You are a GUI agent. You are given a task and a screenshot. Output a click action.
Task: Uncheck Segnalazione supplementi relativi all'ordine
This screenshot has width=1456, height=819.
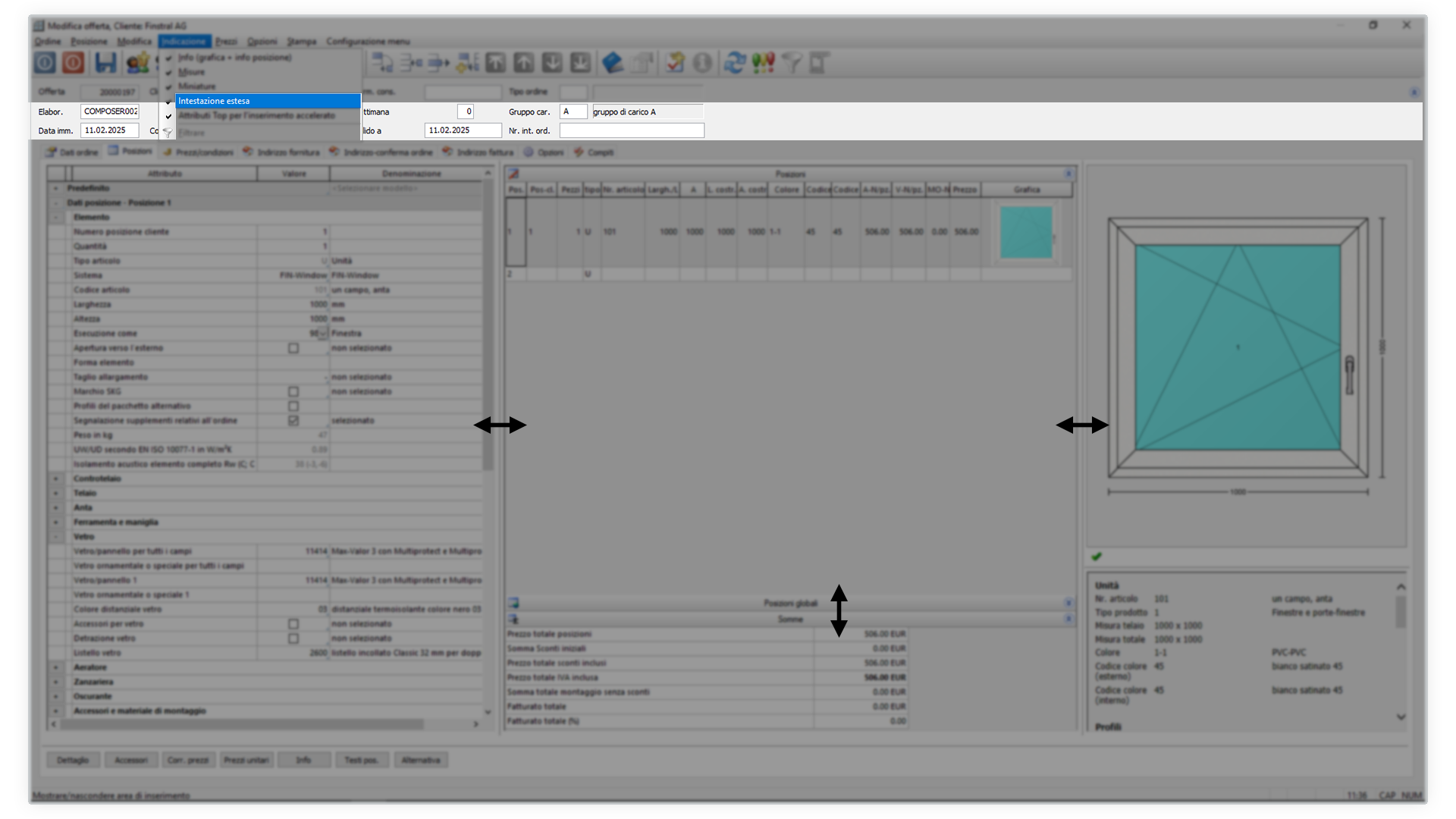(x=293, y=420)
